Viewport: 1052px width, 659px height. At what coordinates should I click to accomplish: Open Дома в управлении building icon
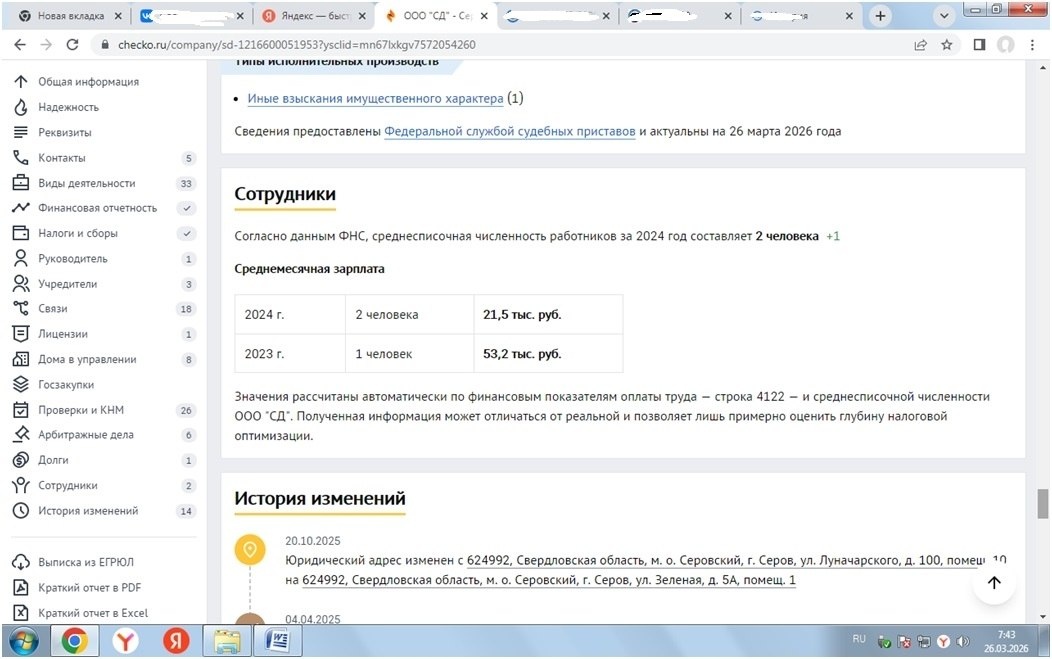21,359
